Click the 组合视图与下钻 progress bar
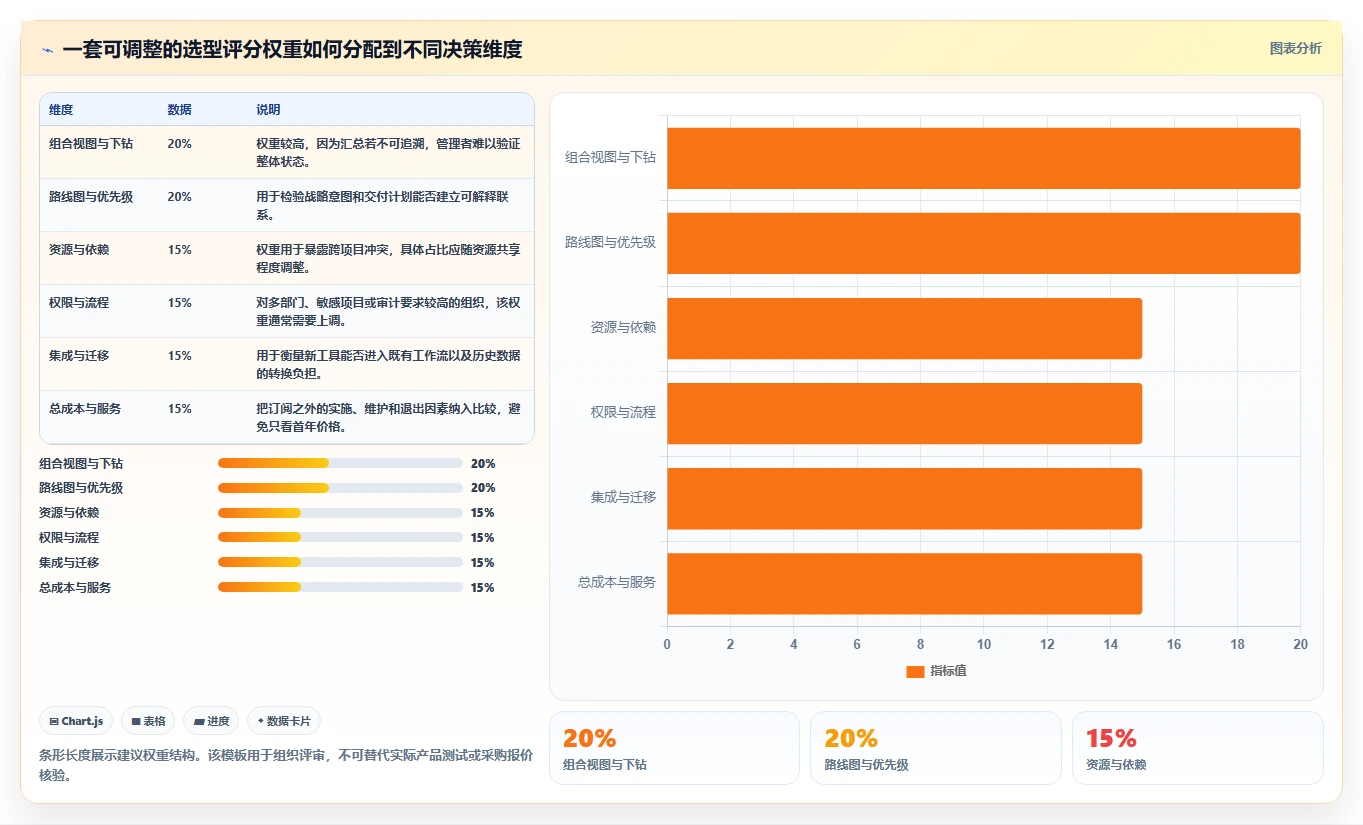Image resolution: width=1363 pixels, height=825 pixels. click(x=340, y=463)
